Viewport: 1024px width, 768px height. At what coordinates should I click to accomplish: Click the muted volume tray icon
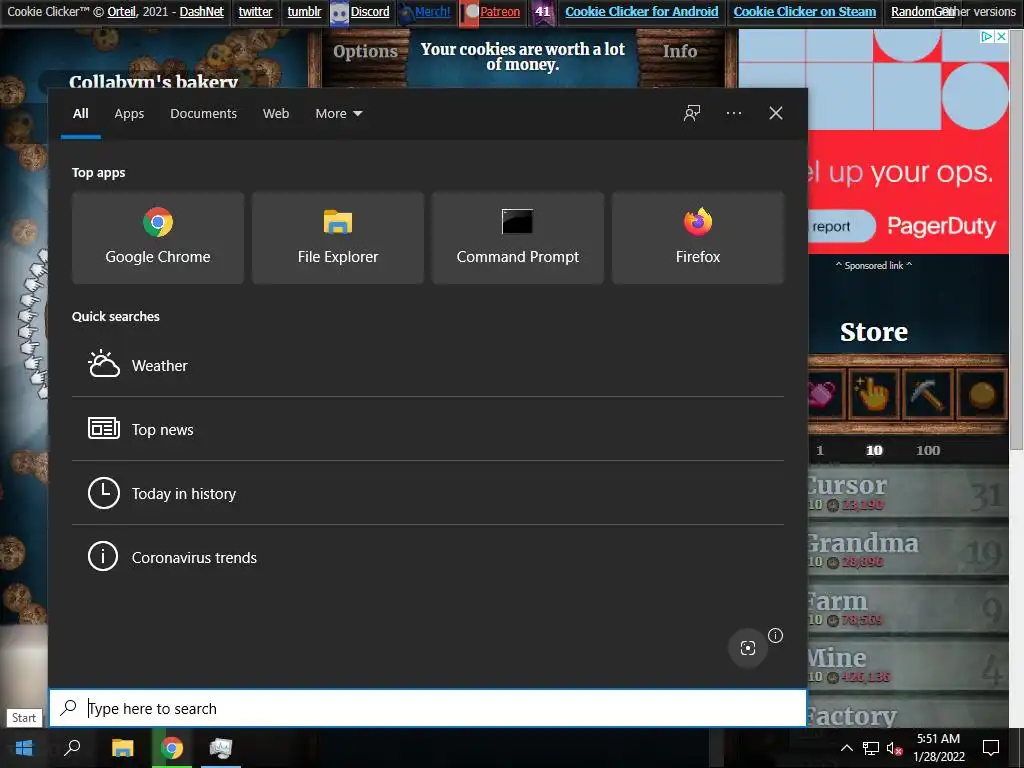point(894,748)
